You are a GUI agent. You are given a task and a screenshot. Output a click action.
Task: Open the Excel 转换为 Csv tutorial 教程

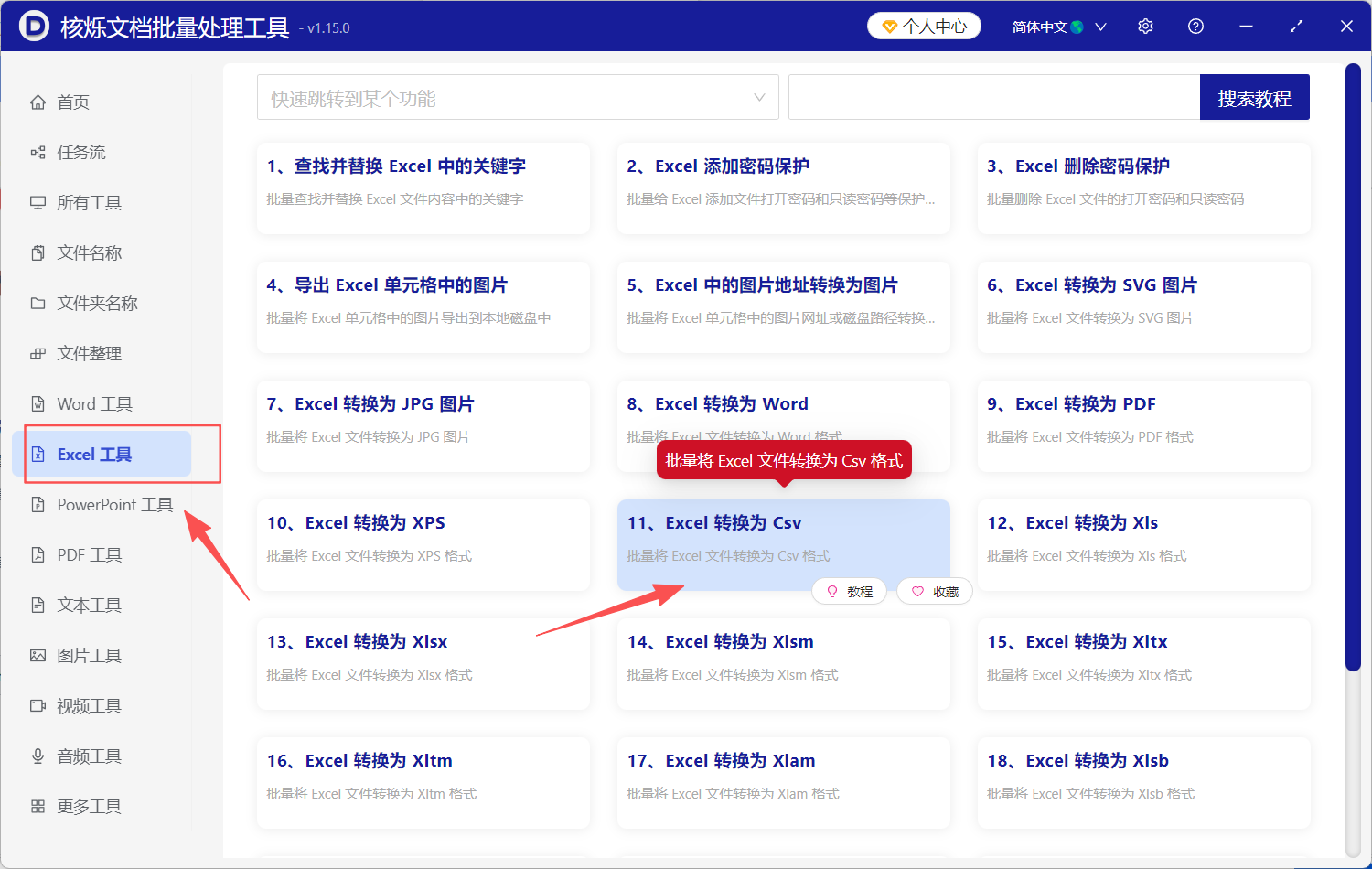point(850,591)
